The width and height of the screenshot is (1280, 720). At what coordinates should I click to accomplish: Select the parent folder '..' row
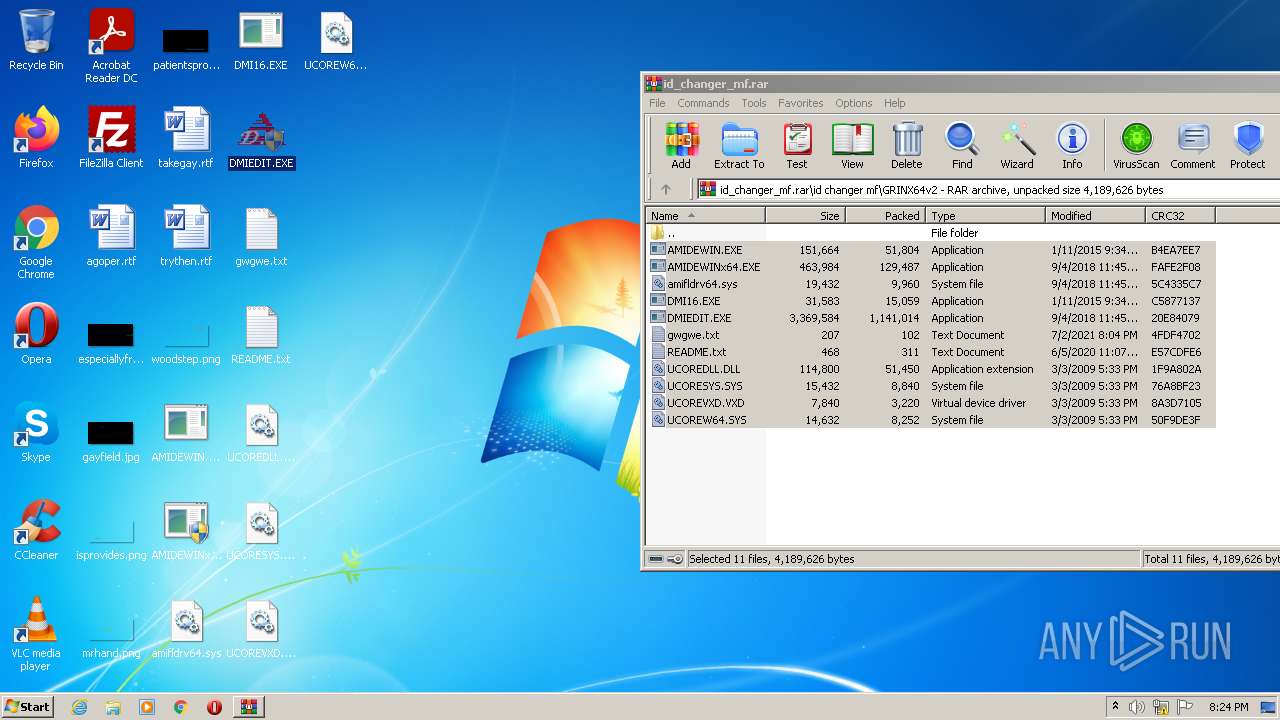[x=930, y=233]
